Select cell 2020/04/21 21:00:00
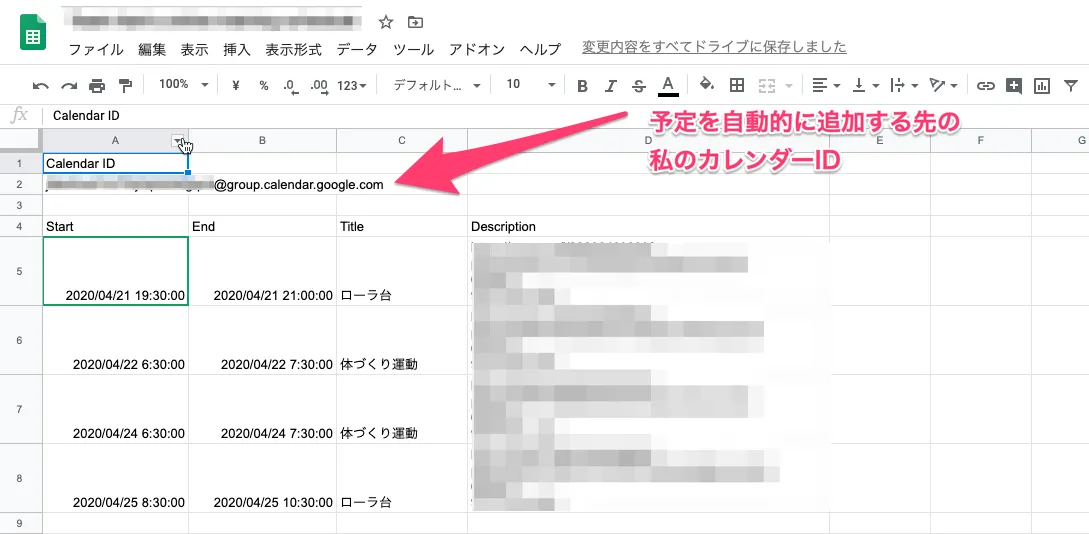 pos(263,271)
